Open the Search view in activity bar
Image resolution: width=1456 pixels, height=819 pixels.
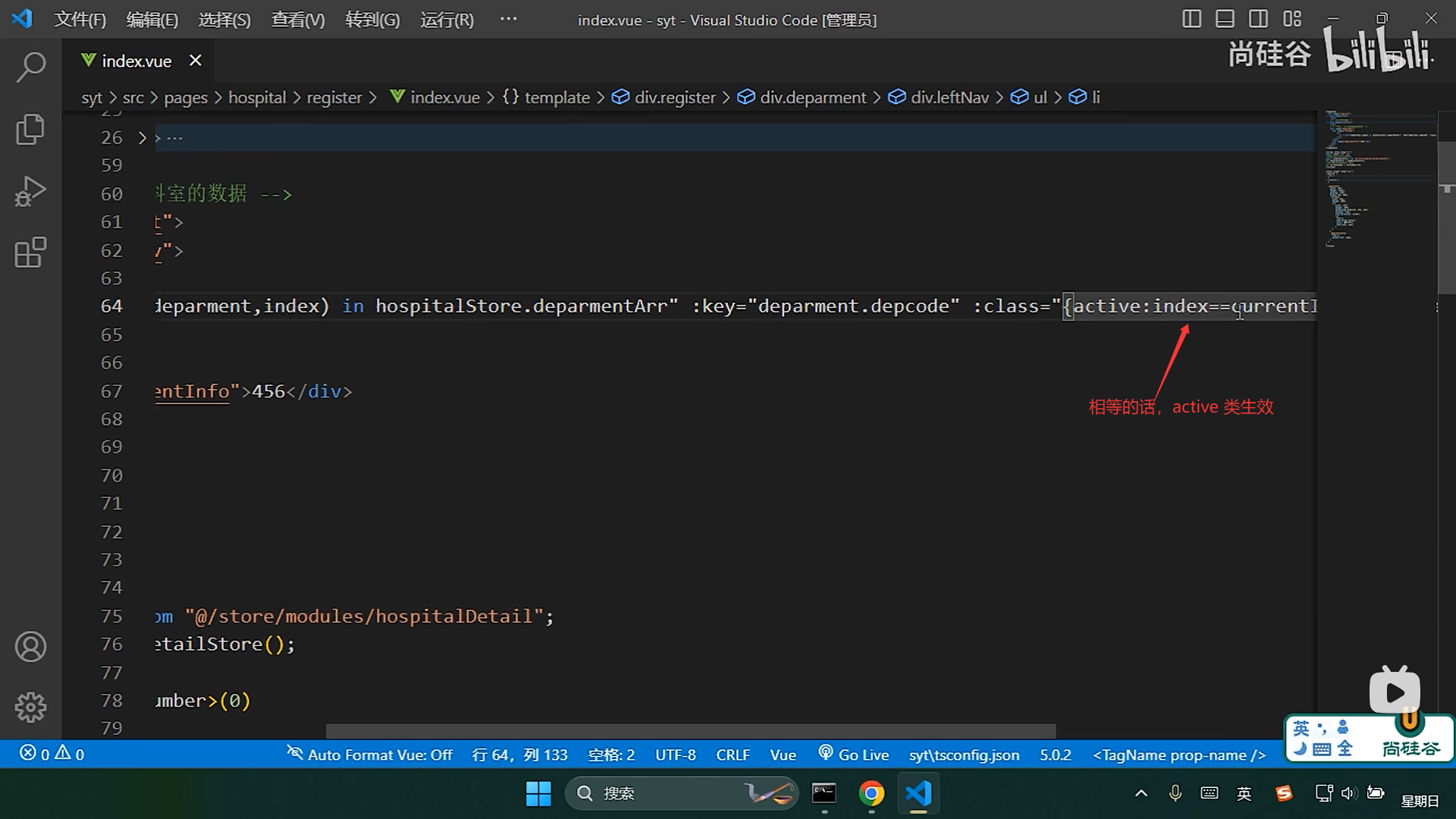(x=30, y=67)
